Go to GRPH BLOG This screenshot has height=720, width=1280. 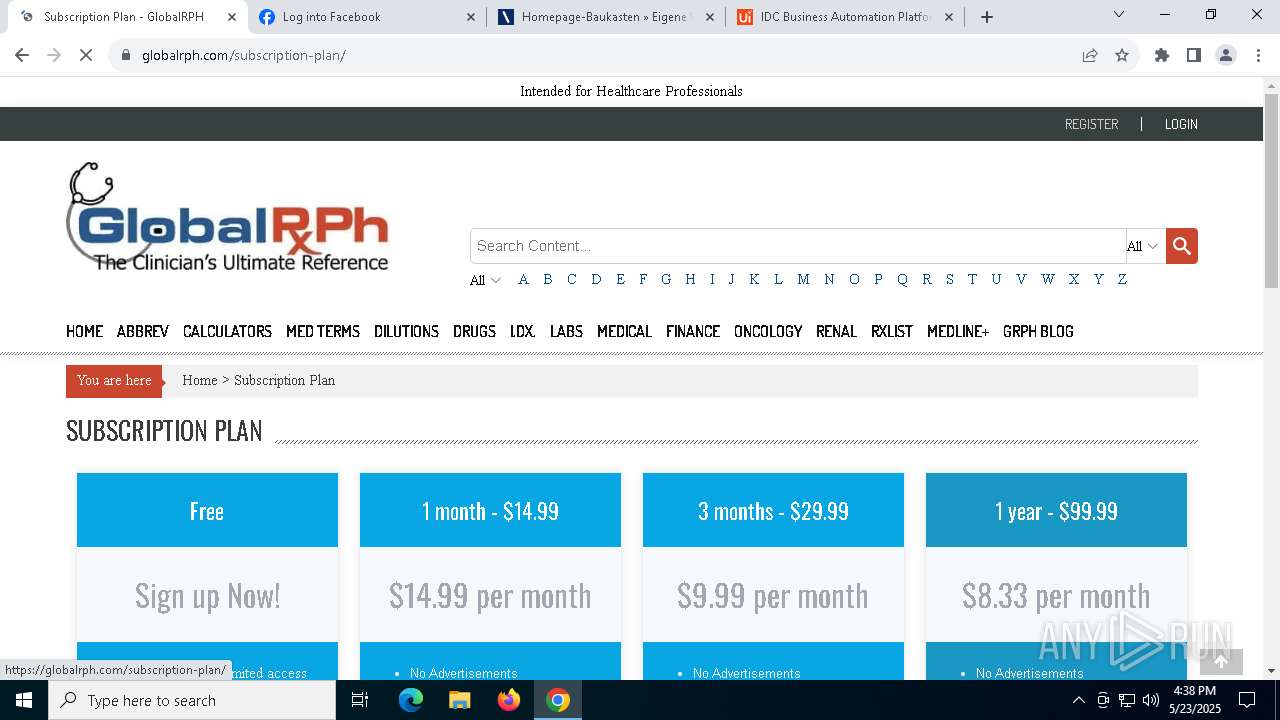coord(1038,331)
